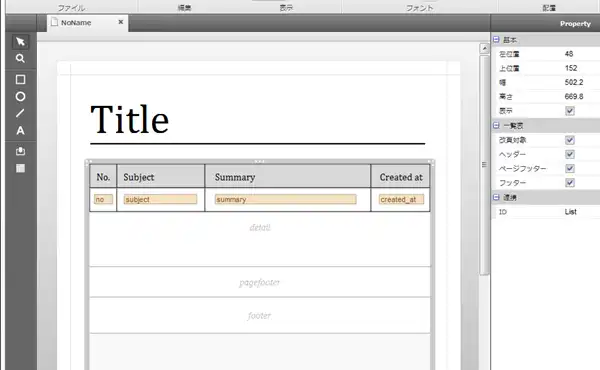The height and width of the screenshot is (370, 600).
Task: Click the pagefooter section of the list
Action: tap(260, 282)
